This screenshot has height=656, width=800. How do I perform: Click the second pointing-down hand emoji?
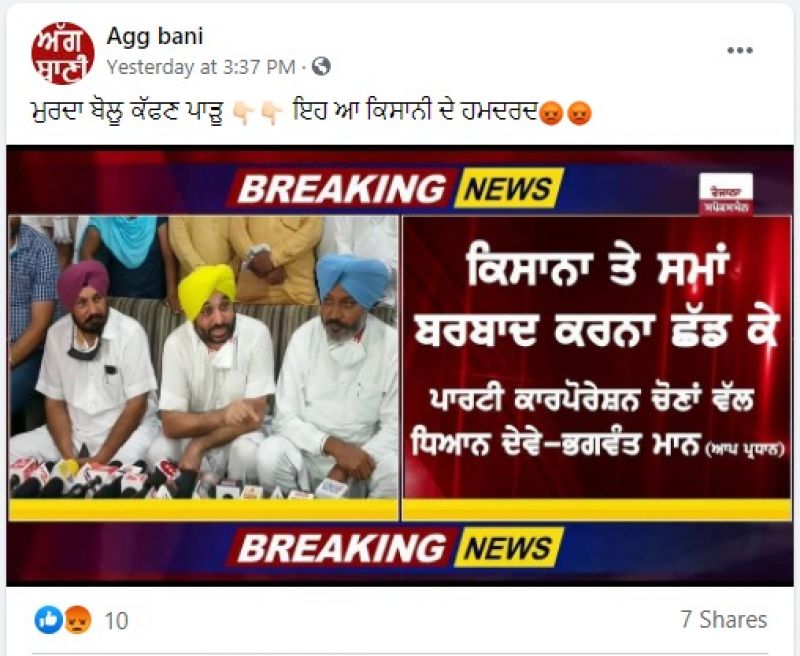(271, 113)
